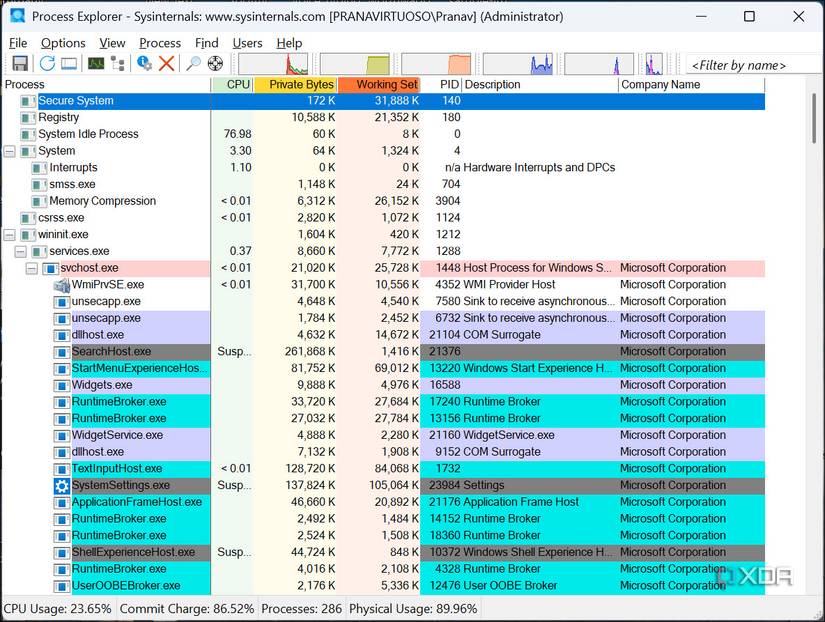Click the WmiPrvSE.exe process icon
Image resolution: width=825 pixels, height=622 pixels.
click(62, 285)
